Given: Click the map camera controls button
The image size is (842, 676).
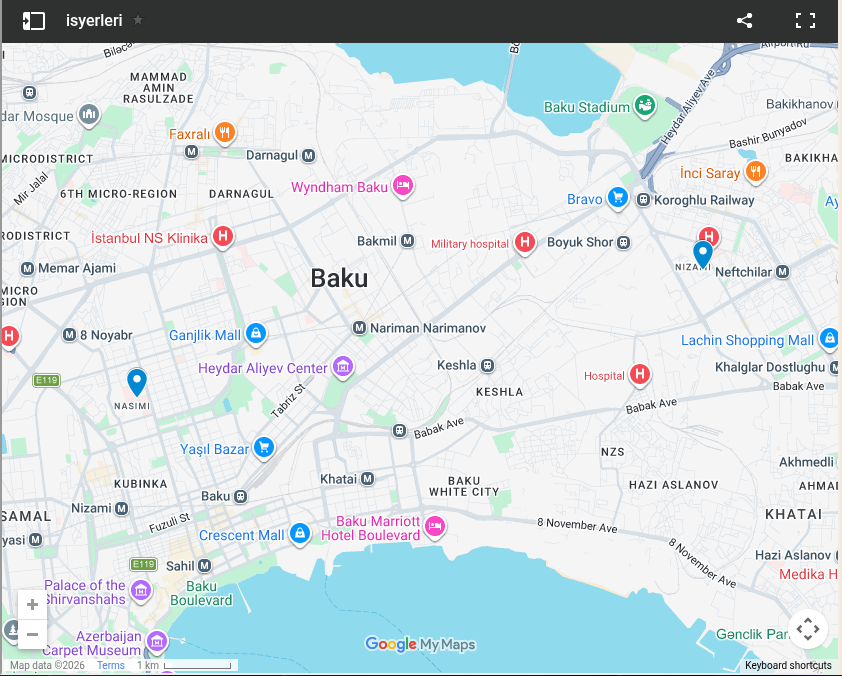Looking at the screenshot, I should (x=808, y=629).
